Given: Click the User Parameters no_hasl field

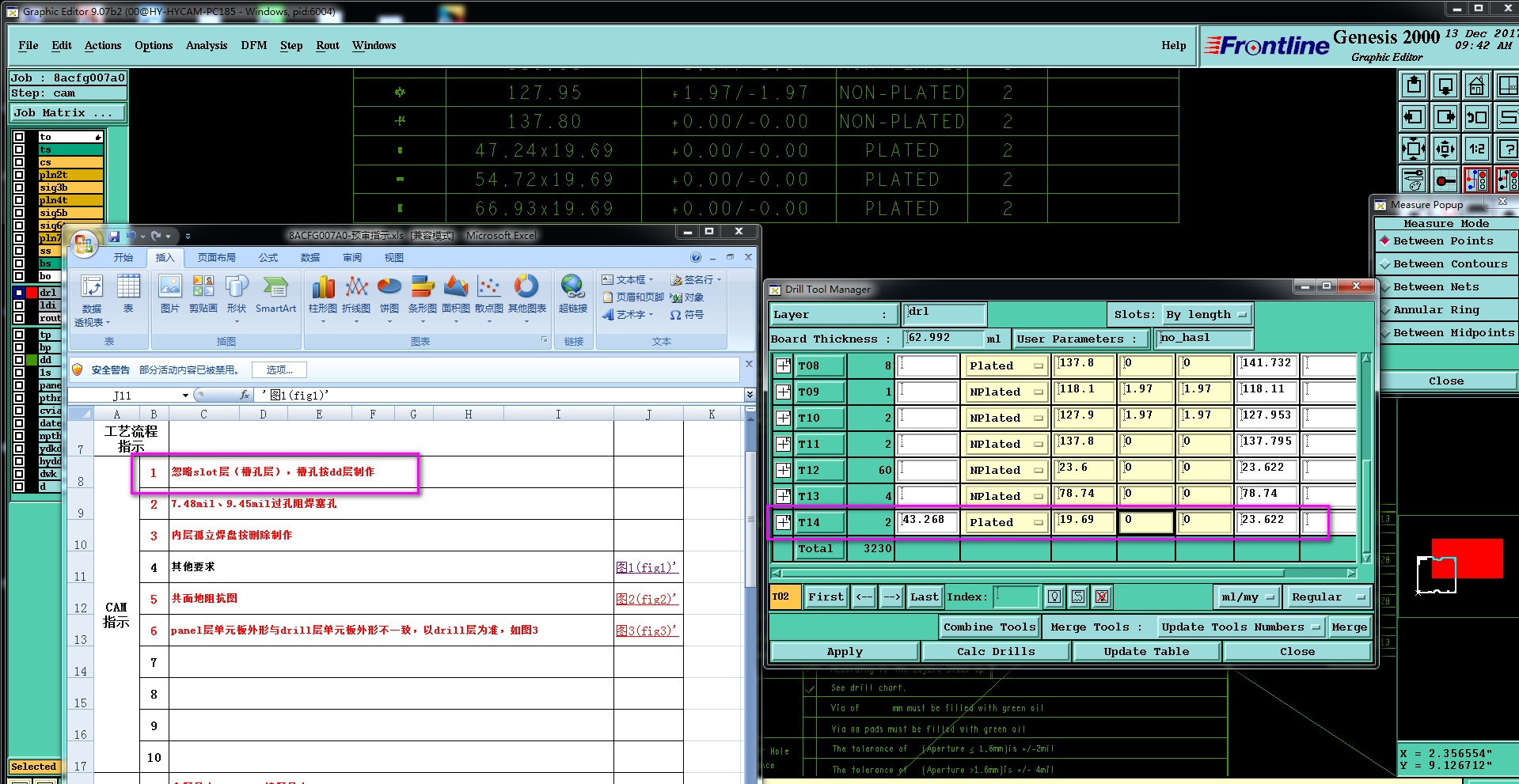Looking at the screenshot, I should 1204,339.
